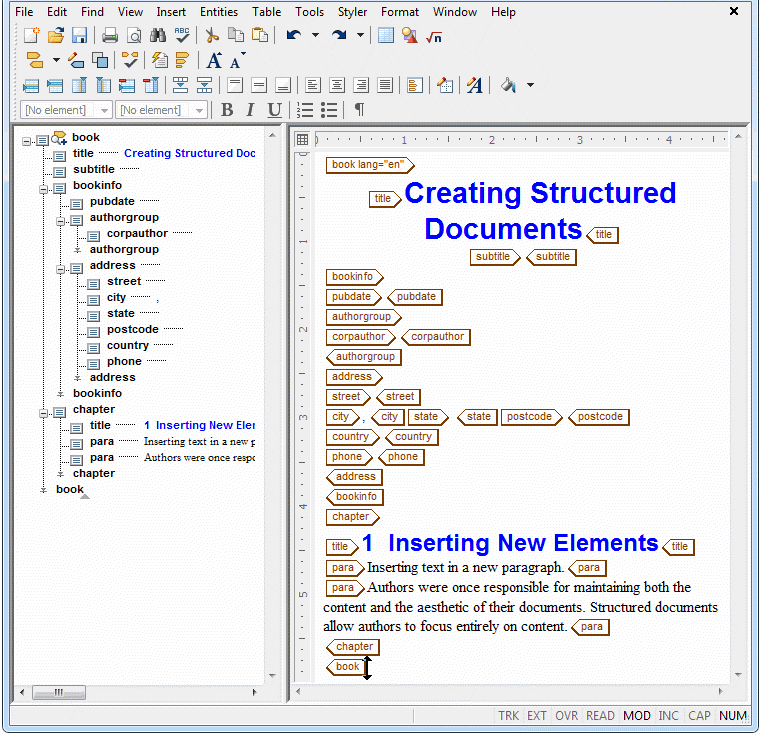This screenshot has height=735, width=761.
Task: Click the Redo arrow icon
Action: coord(339,35)
